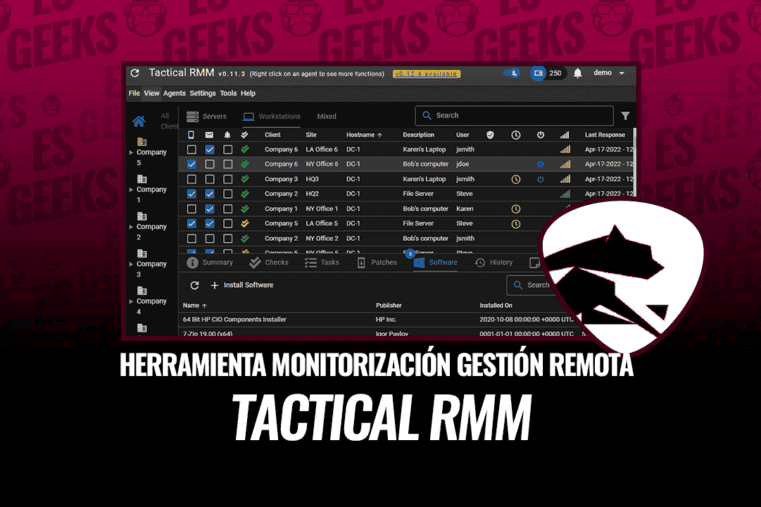Click the pending clock icon in NY Office 1 row
Image resolution: width=761 pixels, height=507 pixels.
coord(516,209)
